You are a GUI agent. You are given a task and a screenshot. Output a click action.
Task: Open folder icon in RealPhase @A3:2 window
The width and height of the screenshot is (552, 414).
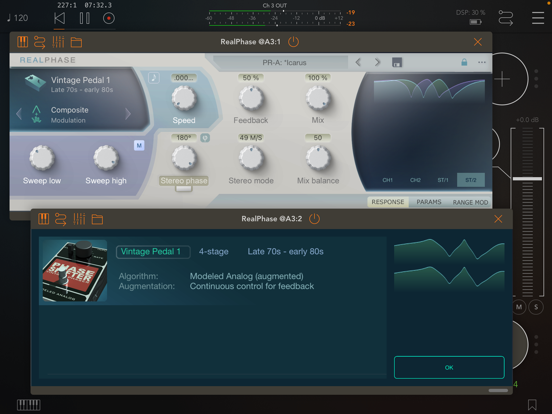coord(98,219)
